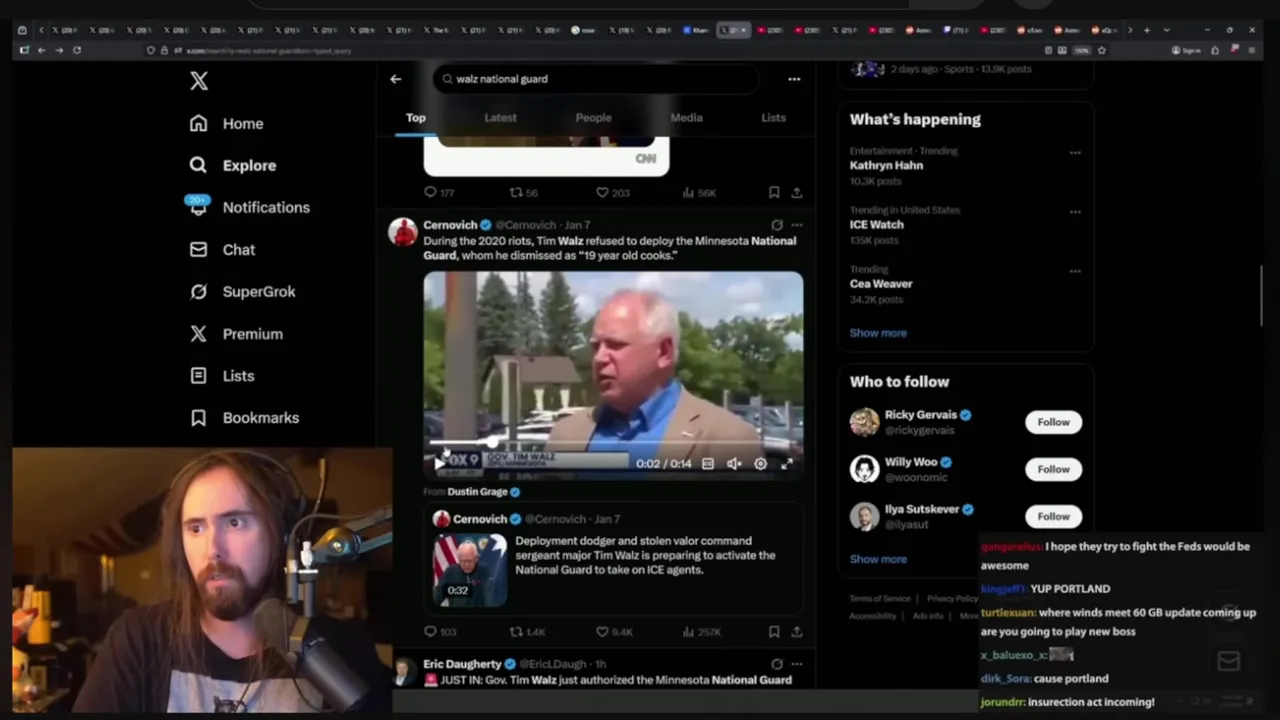Switch to the People tab

coord(593,118)
